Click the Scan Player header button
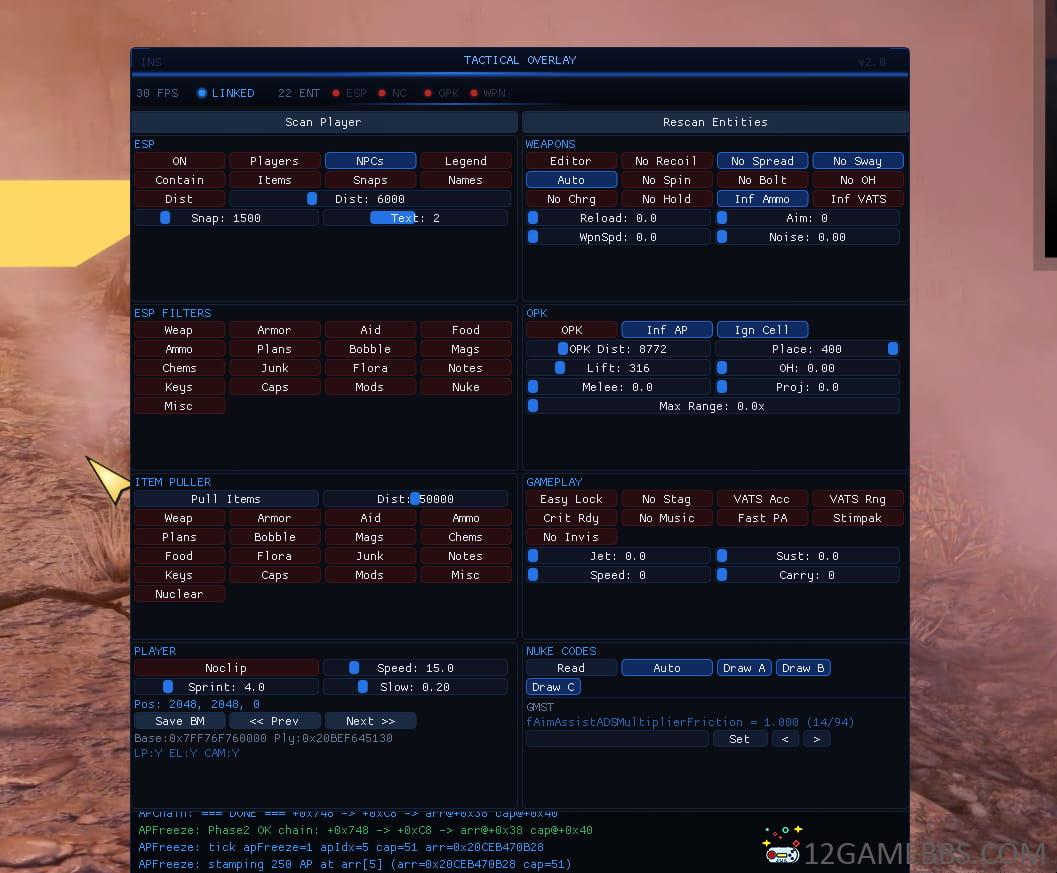Image resolution: width=1057 pixels, height=873 pixels. click(x=323, y=122)
